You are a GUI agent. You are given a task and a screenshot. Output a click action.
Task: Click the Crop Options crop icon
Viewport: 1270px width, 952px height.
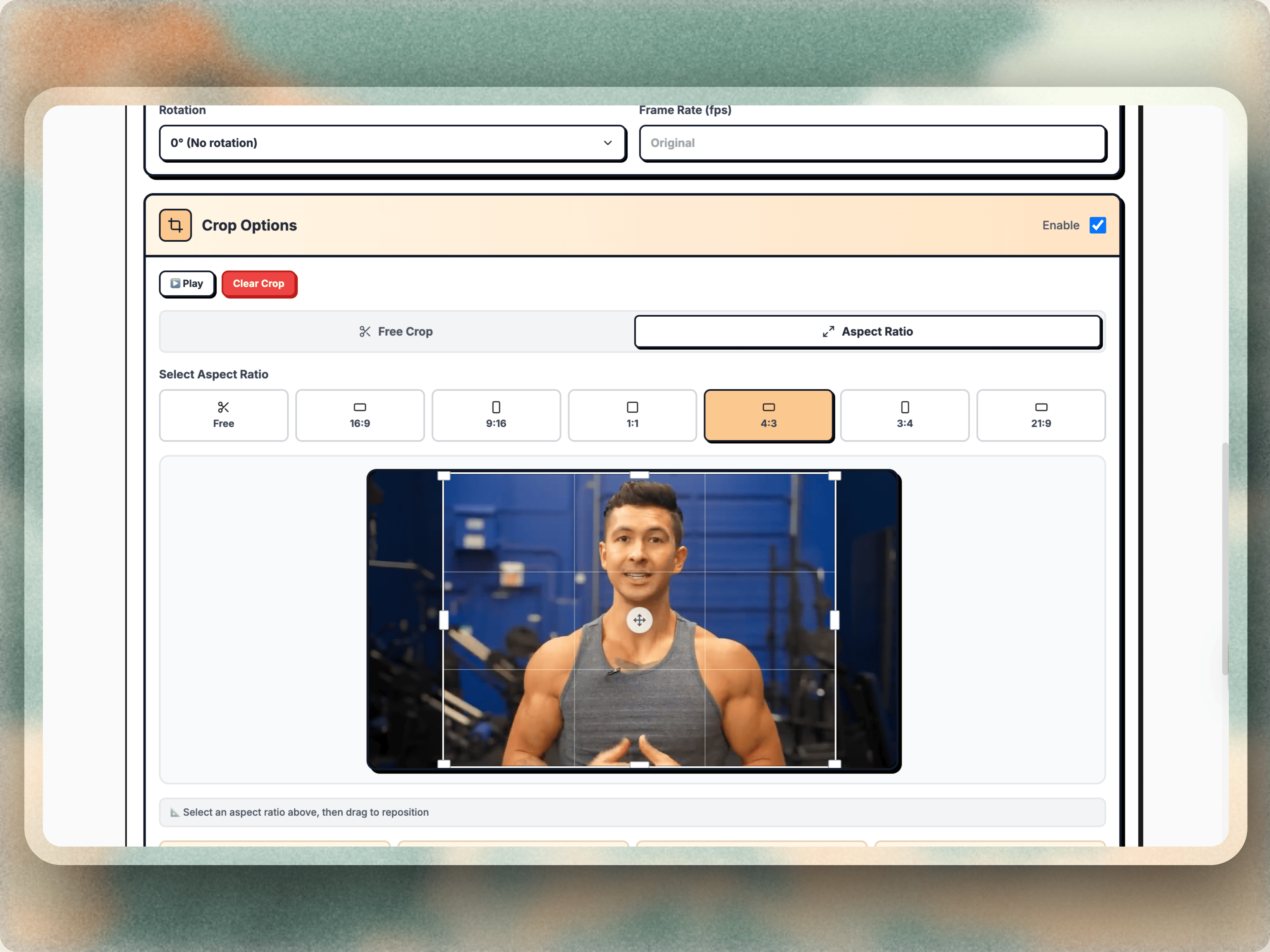coord(175,225)
